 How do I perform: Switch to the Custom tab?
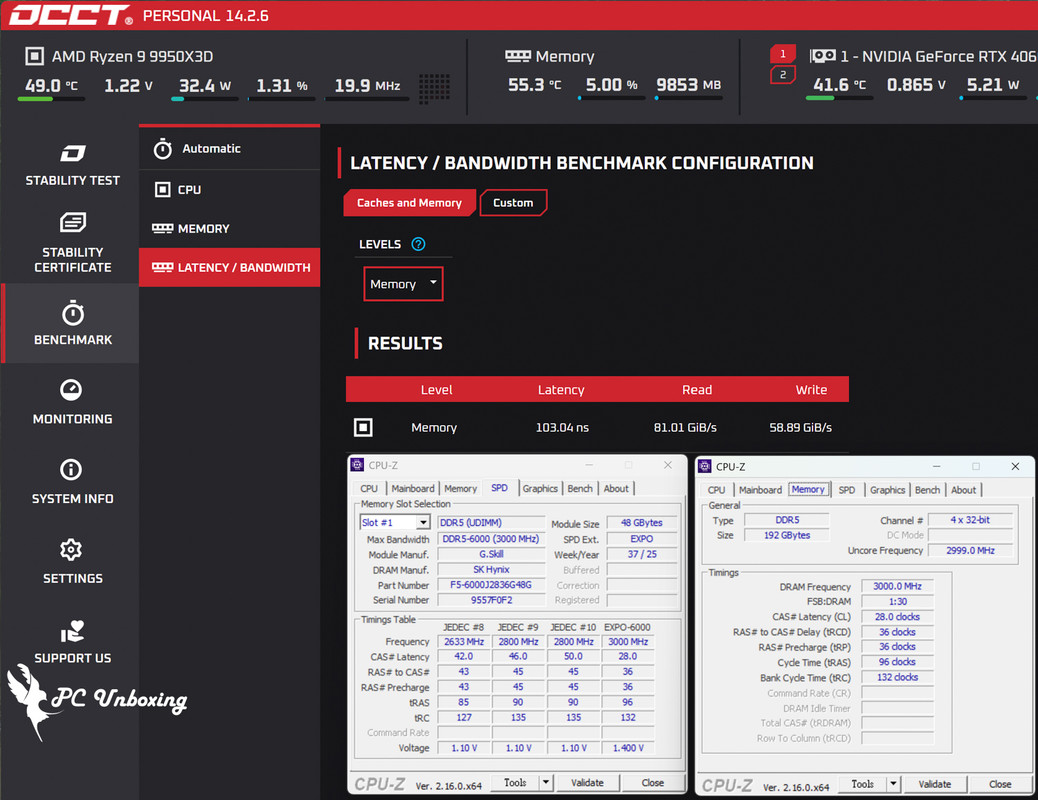tap(513, 203)
